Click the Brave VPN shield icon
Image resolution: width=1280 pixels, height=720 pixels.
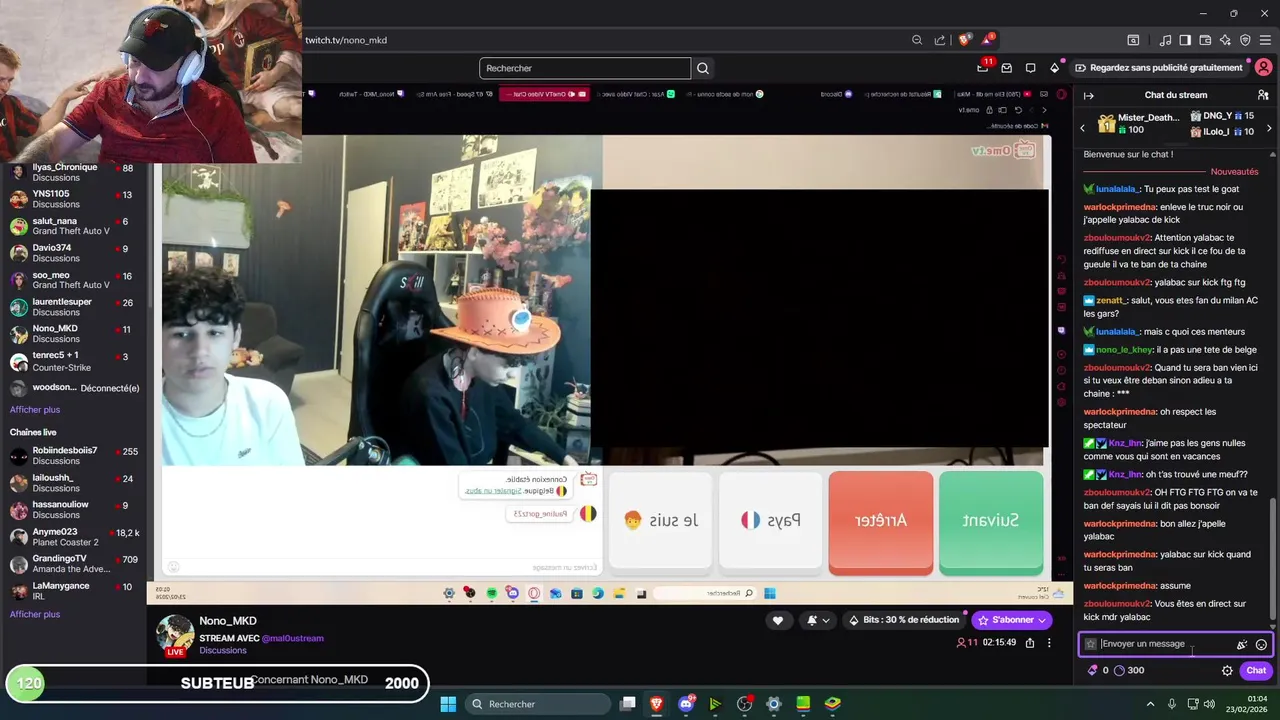1245,40
